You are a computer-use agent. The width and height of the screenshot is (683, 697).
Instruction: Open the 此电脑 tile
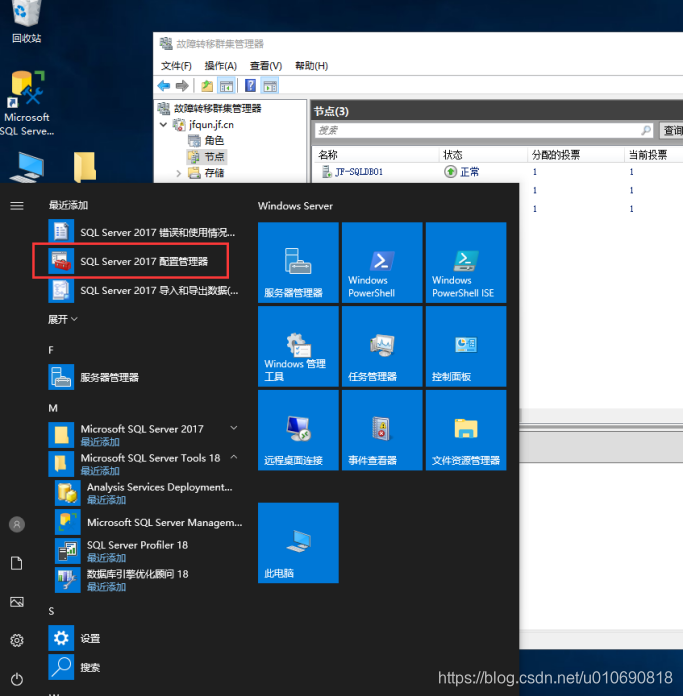point(298,543)
